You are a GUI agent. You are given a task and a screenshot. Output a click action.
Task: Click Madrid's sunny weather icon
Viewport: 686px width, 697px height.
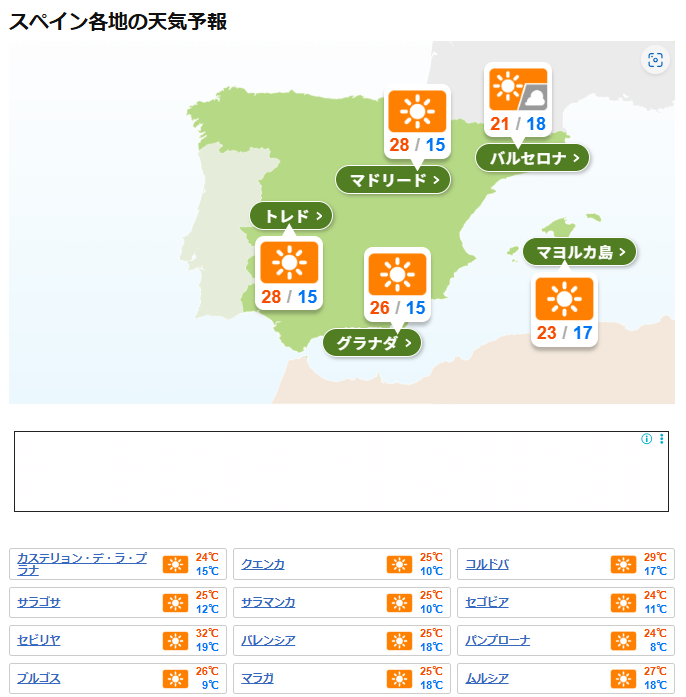point(417,111)
